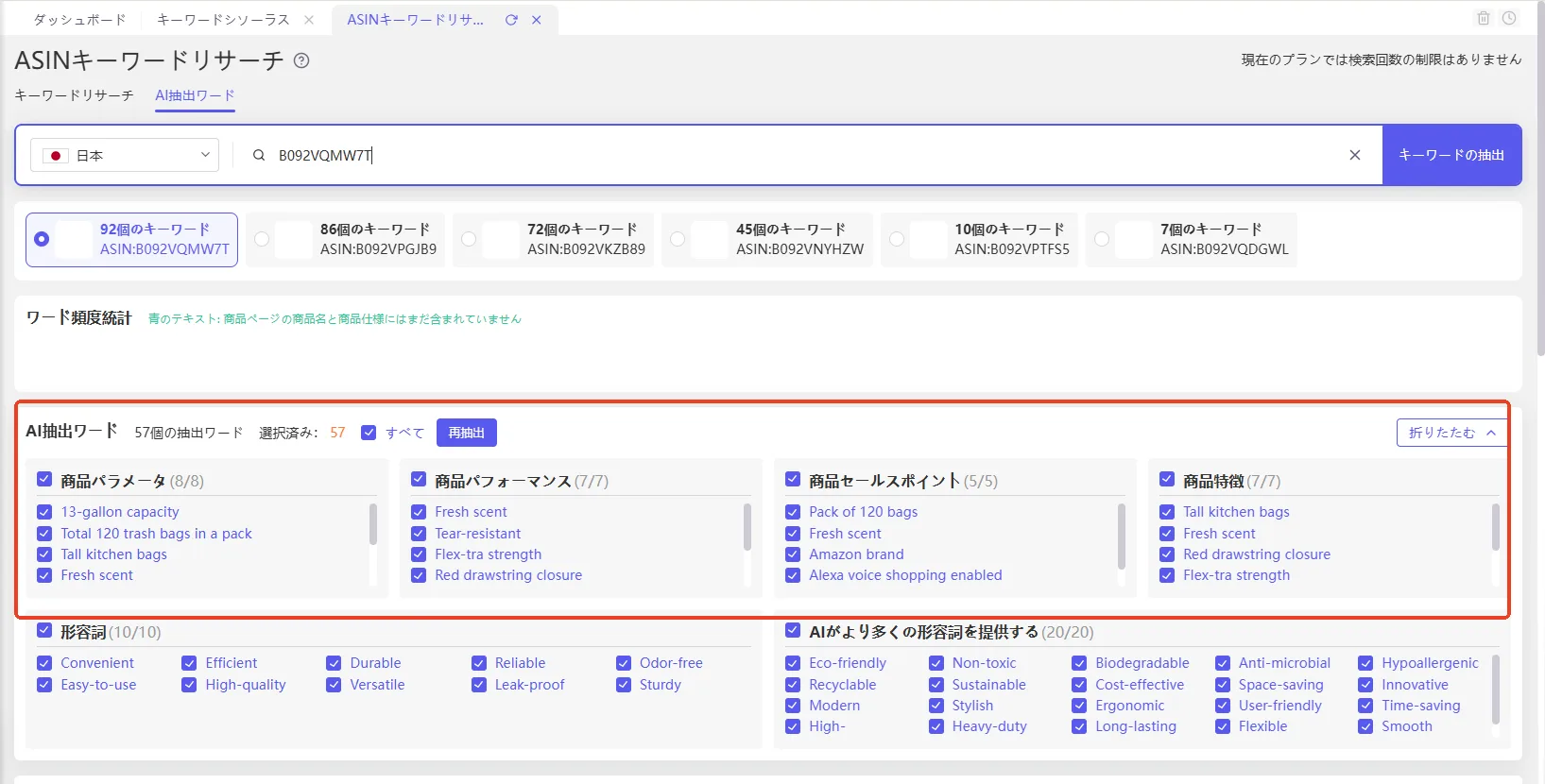Collapse panel with 折りたたむ button

1451,433
